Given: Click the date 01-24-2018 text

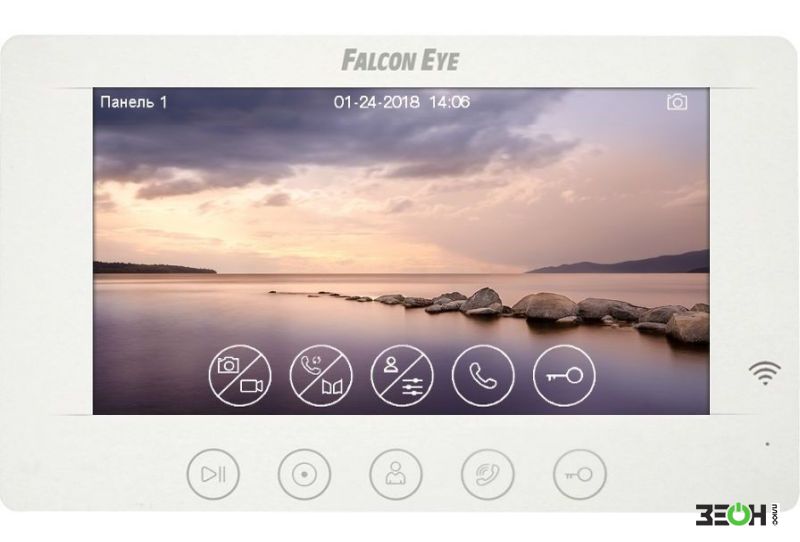Looking at the screenshot, I should pyautogui.click(x=377, y=102).
